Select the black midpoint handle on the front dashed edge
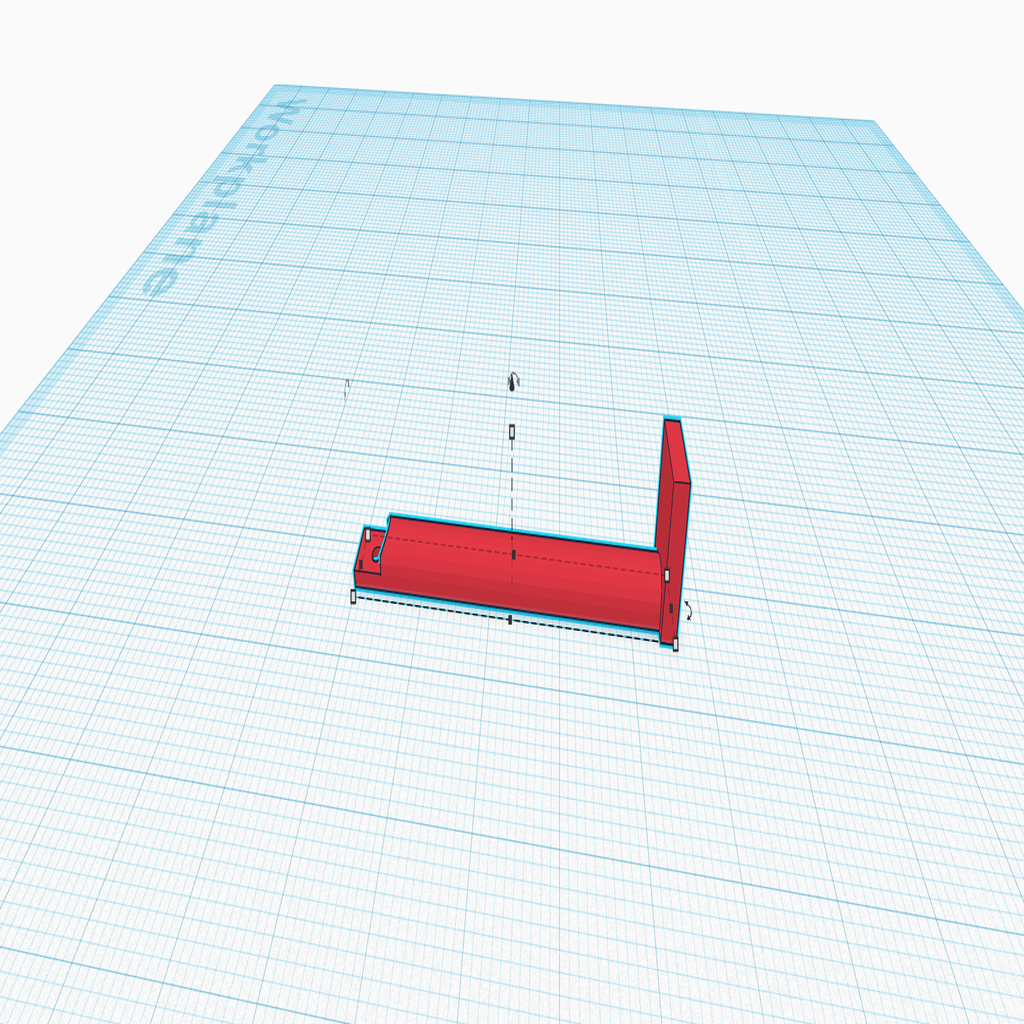Screen dimensions: 1024x1024 coord(510,619)
